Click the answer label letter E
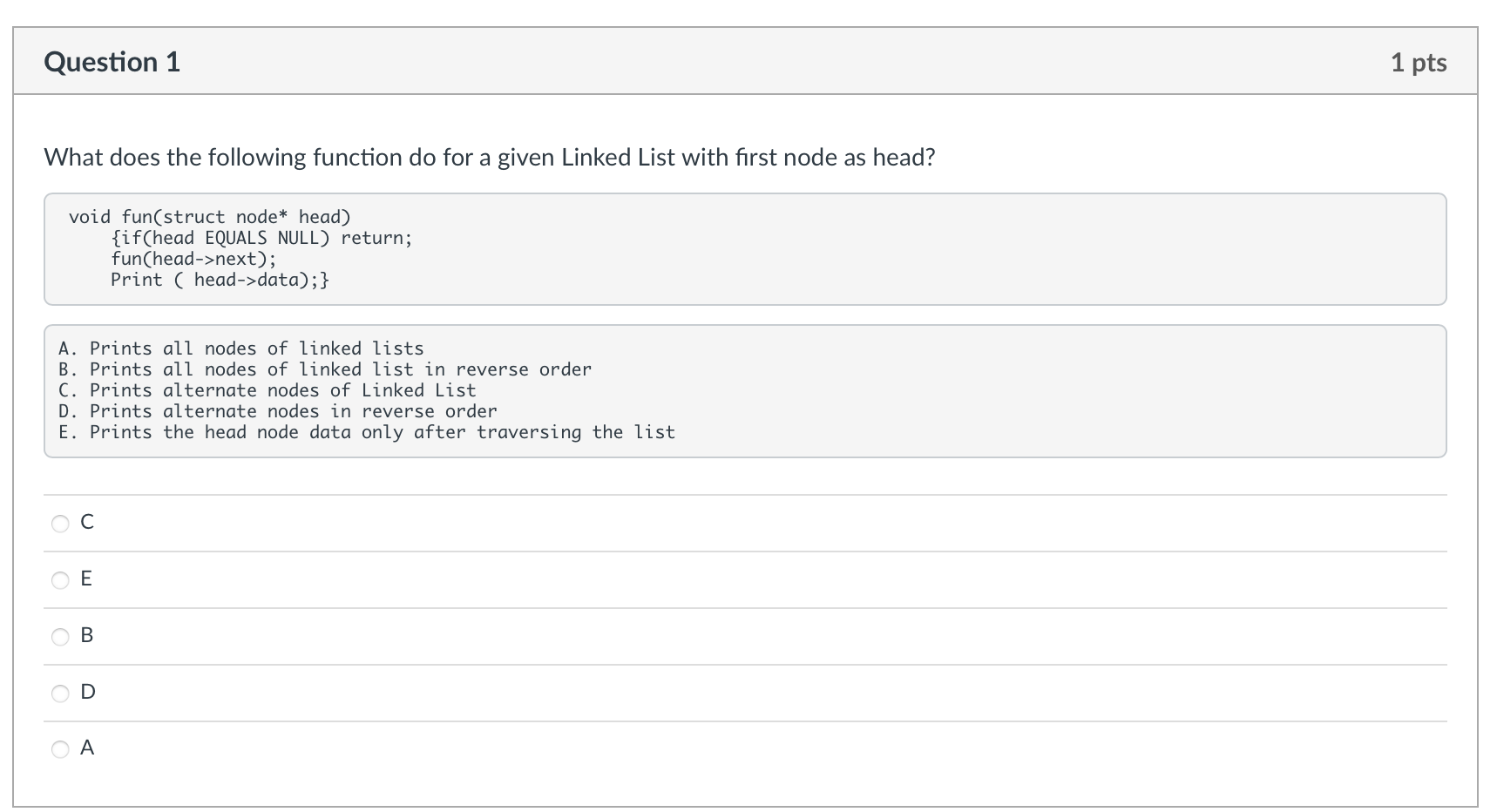 pyautogui.click(x=86, y=579)
